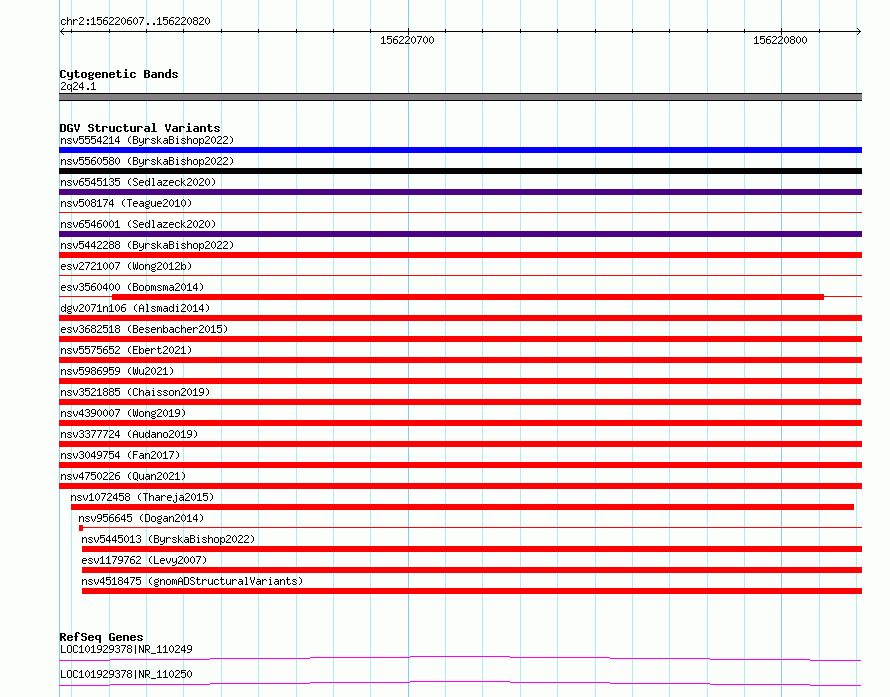Open variant nsv1072458 (Thareja2015) label
Viewport: 890px width, 697px height.
(142, 497)
